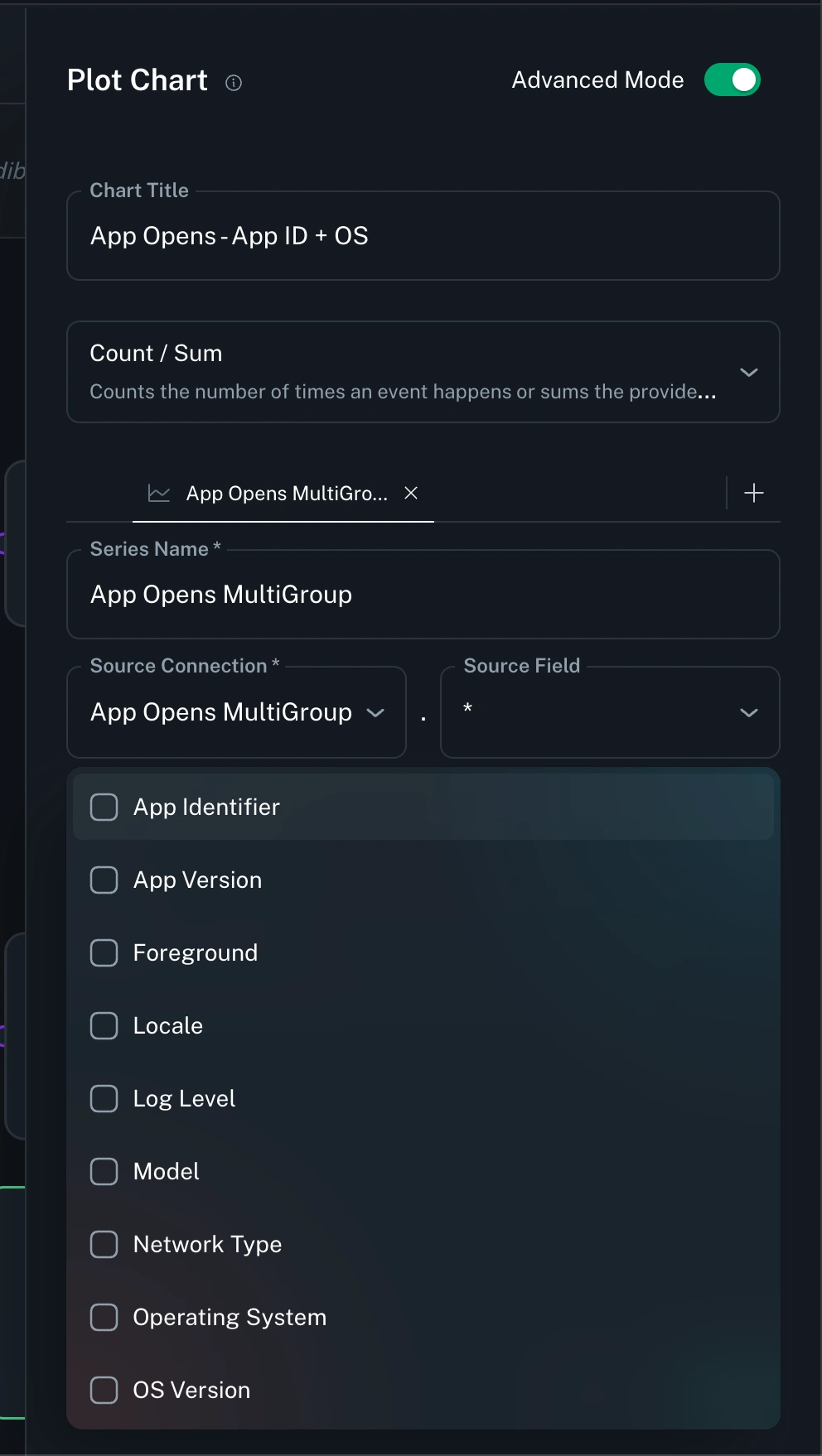Close the App Opens MultiGro... series tab
This screenshot has width=822, height=1456.
pyautogui.click(x=411, y=493)
